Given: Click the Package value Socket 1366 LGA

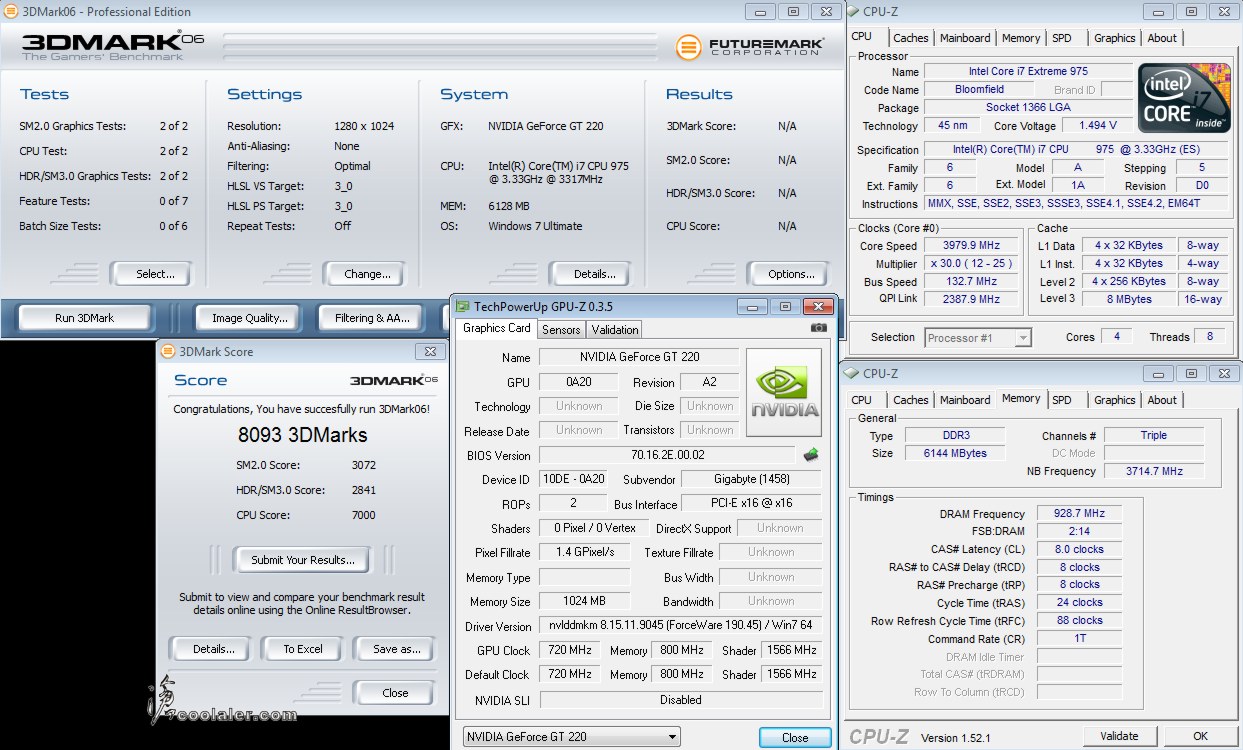Looking at the screenshot, I should coord(1028,108).
